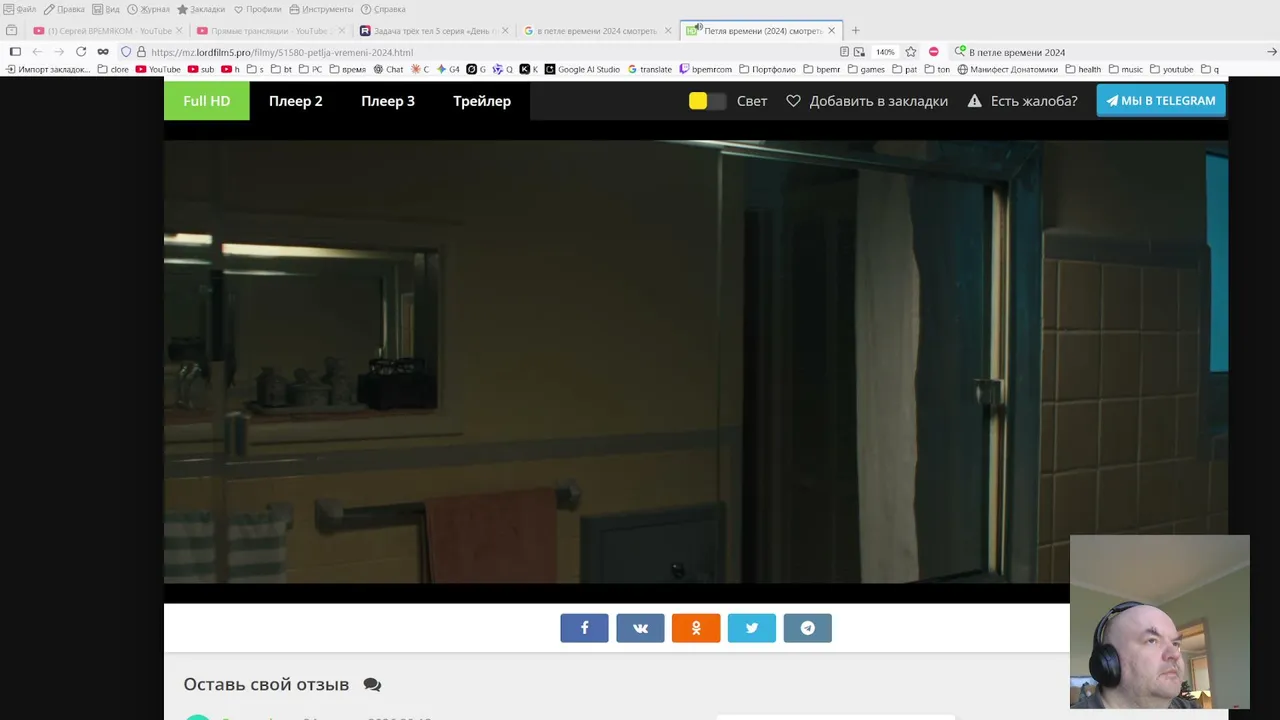The image size is (1280, 720).
Task: Open the Chat bookmark
Action: (388, 70)
